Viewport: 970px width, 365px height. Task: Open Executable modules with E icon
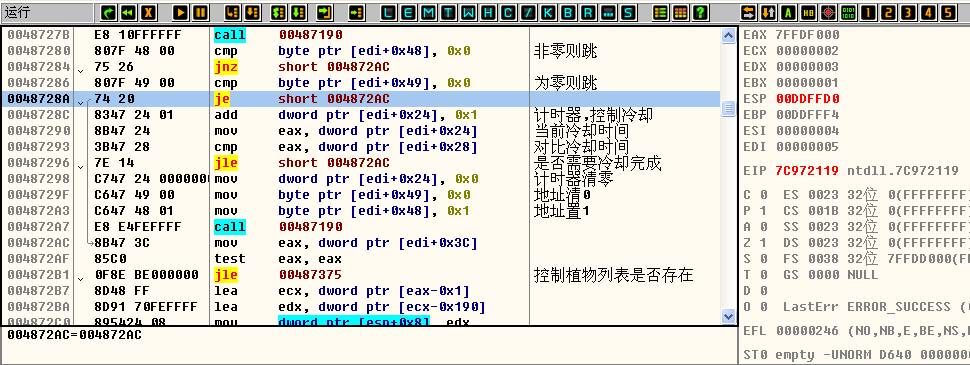pos(409,12)
